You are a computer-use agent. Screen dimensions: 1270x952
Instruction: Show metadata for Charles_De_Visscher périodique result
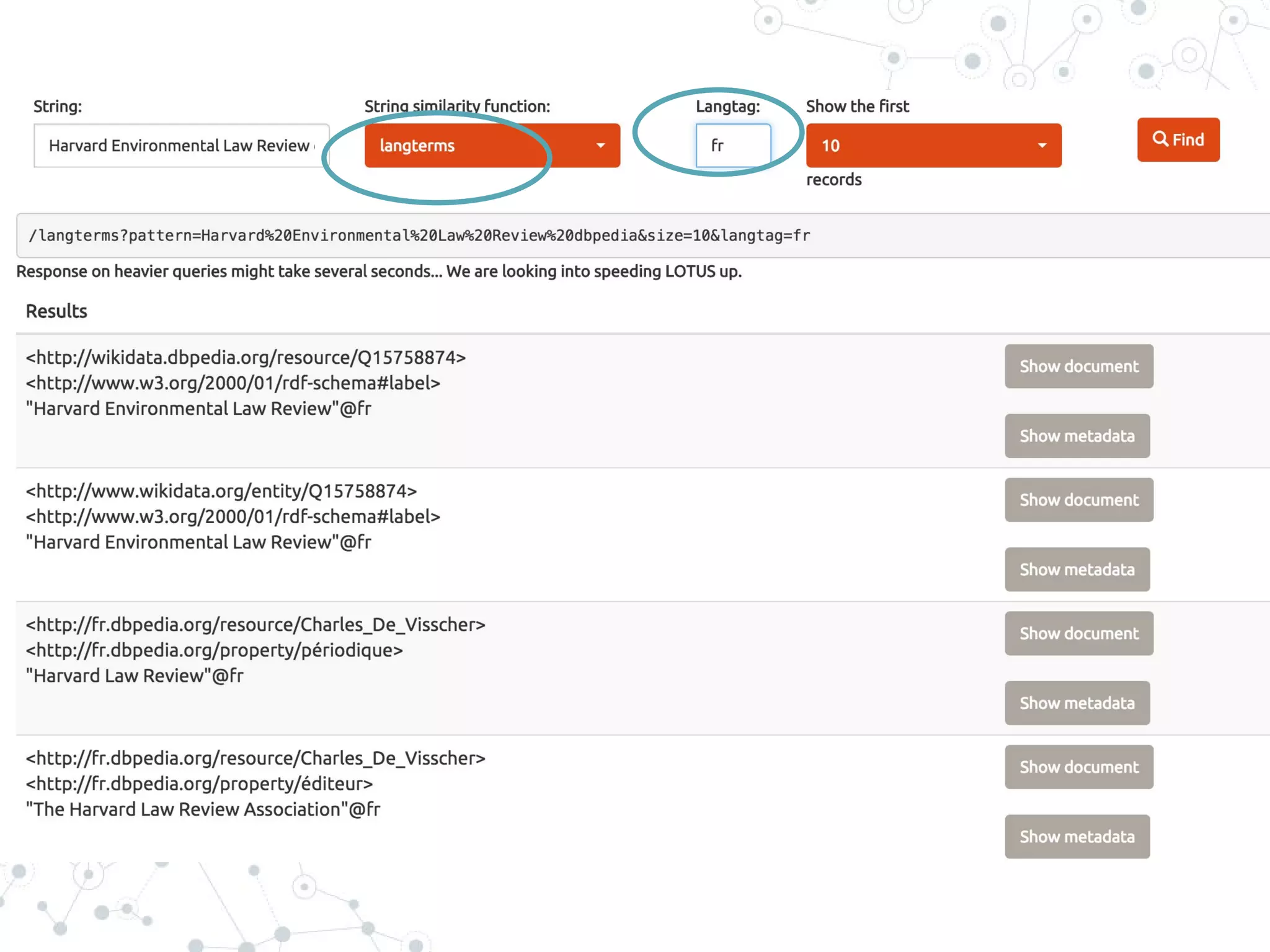point(1077,703)
